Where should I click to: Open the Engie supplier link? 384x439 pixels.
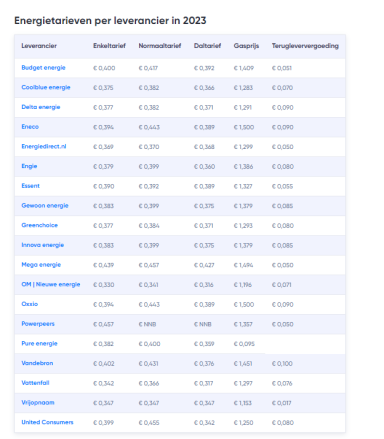click(29, 166)
